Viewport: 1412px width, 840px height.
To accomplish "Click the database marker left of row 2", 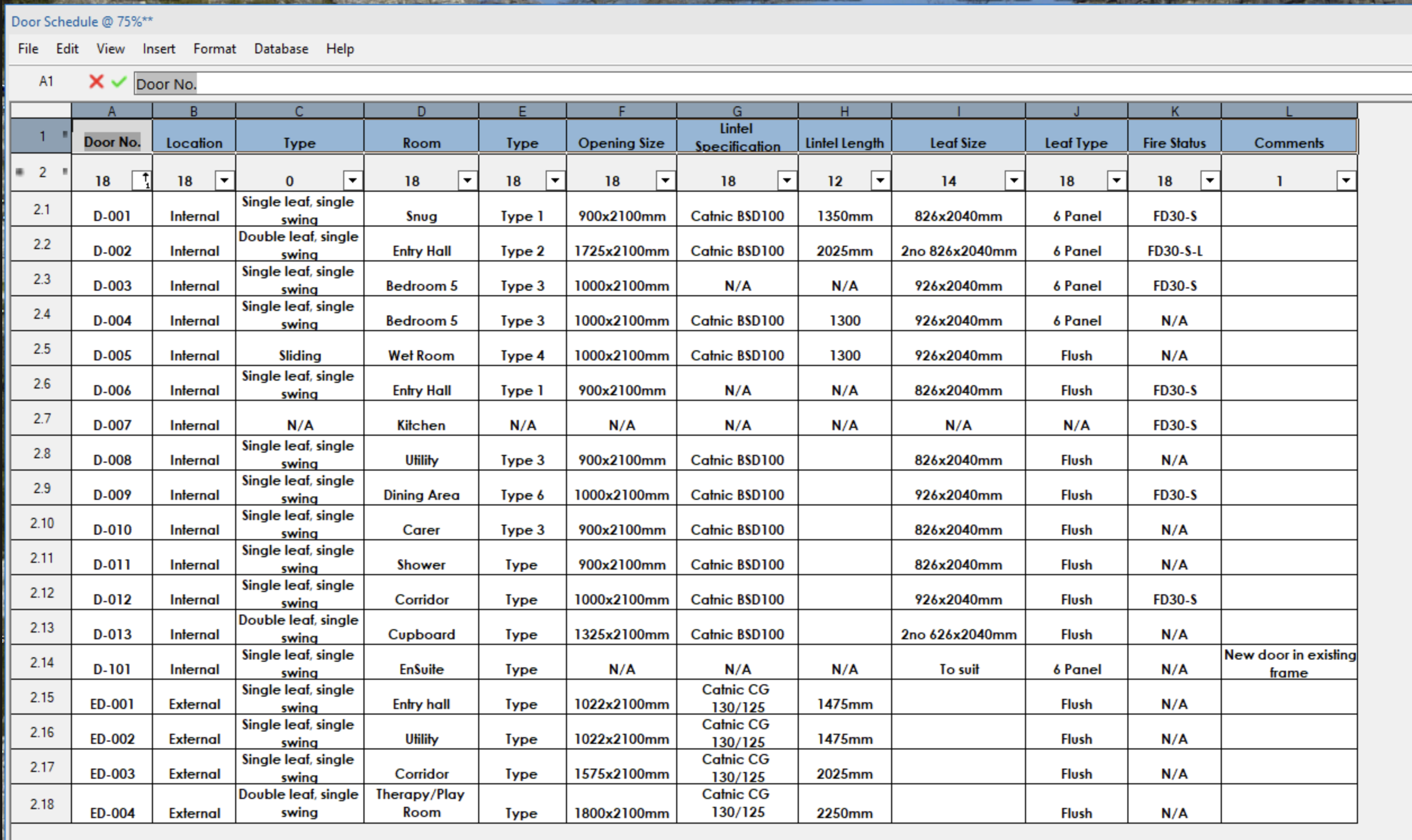I will pos(20,173).
